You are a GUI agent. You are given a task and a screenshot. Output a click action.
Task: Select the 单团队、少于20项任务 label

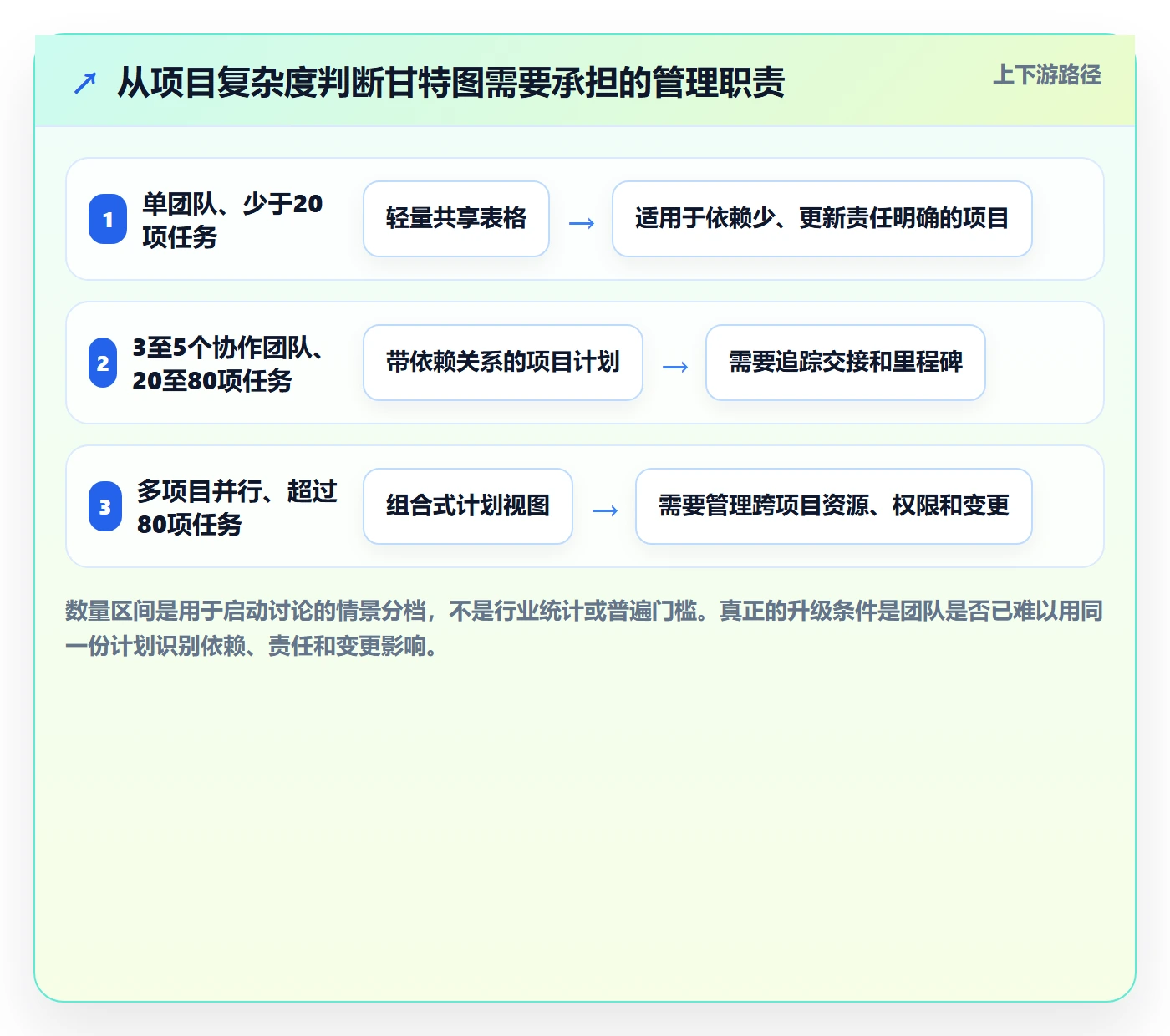232,220
